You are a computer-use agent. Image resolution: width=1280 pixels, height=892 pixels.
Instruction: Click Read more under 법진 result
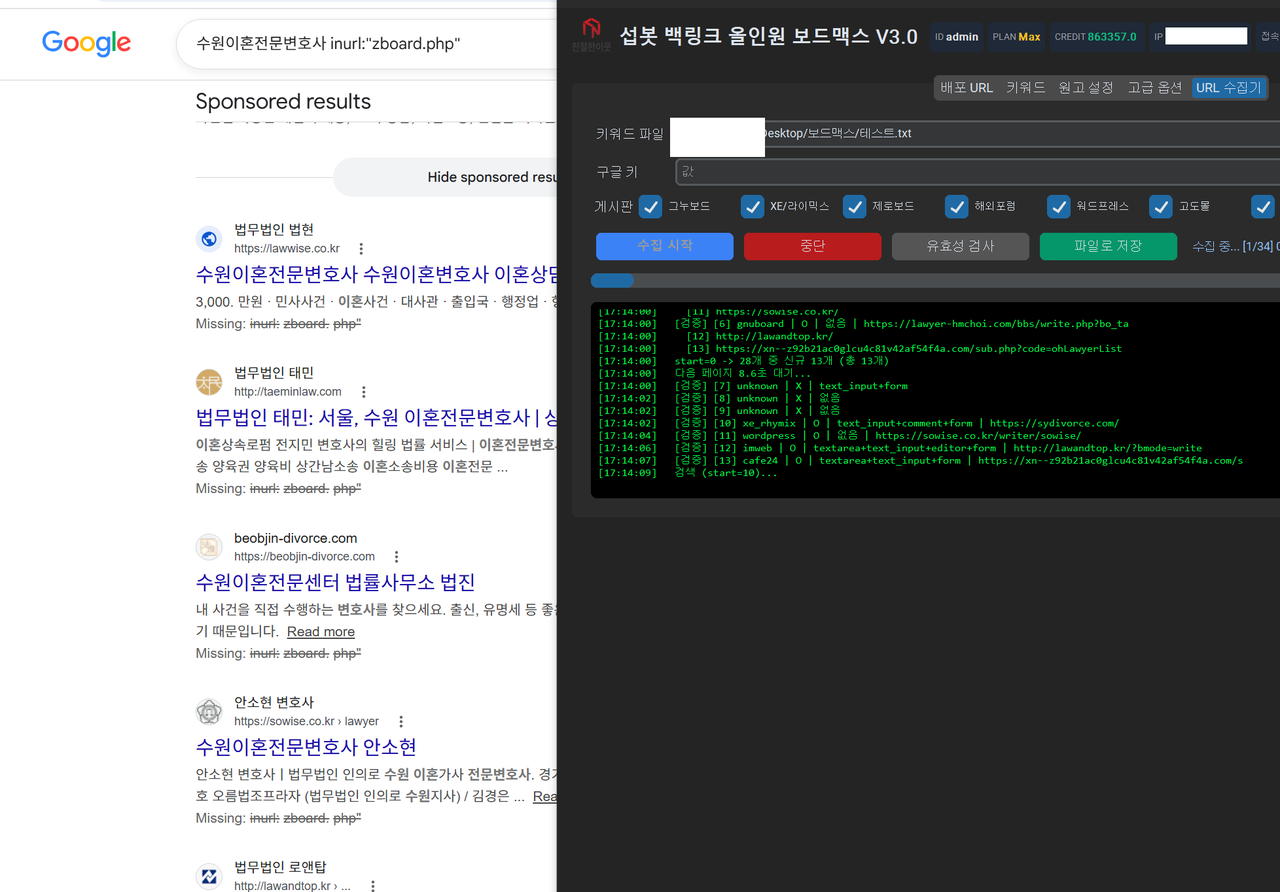pos(321,631)
